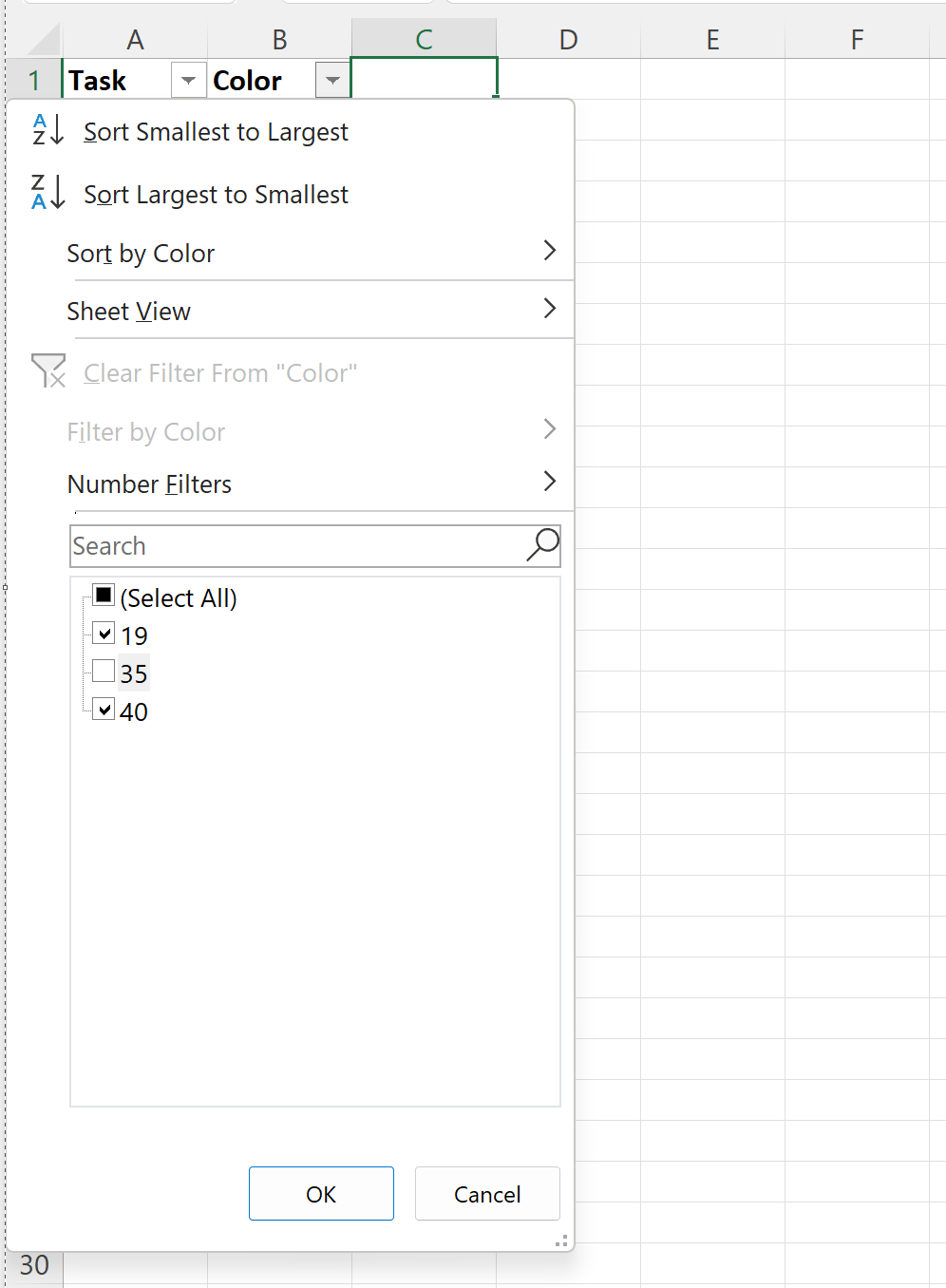The height and width of the screenshot is (1288, 946).
Task: Click the grayed clear filter funnel icon
Action: (47, 372)
